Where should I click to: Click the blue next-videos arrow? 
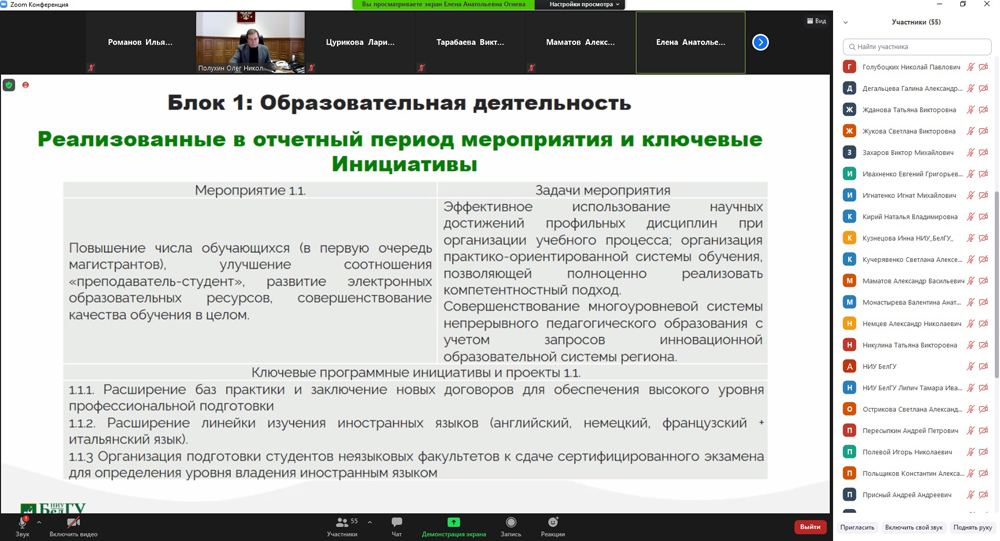(x=760, y=42)
